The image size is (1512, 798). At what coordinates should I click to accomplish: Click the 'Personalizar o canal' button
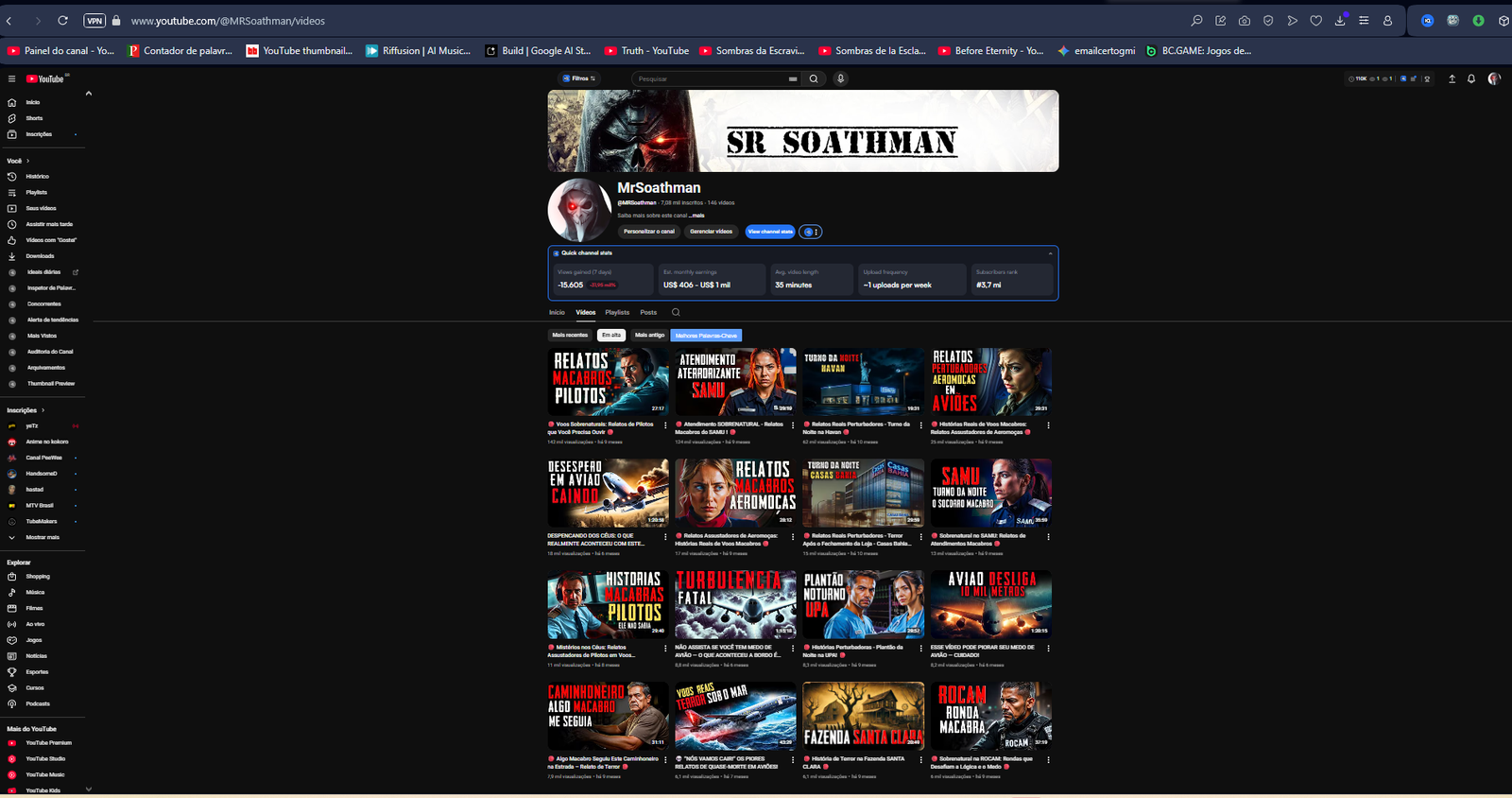(x=649, y=232)
